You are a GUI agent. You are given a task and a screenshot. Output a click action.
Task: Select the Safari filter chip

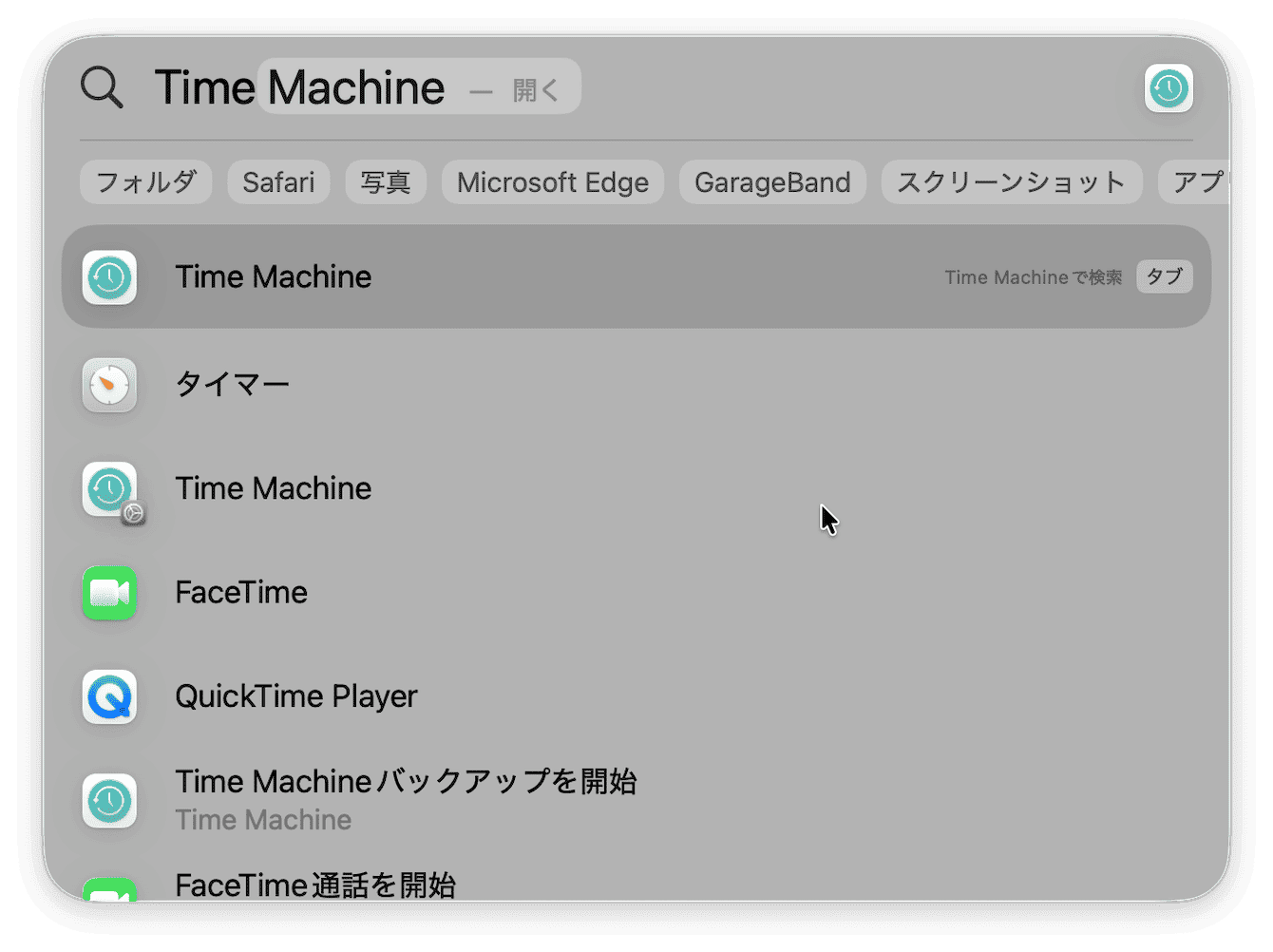coord(278,181)
